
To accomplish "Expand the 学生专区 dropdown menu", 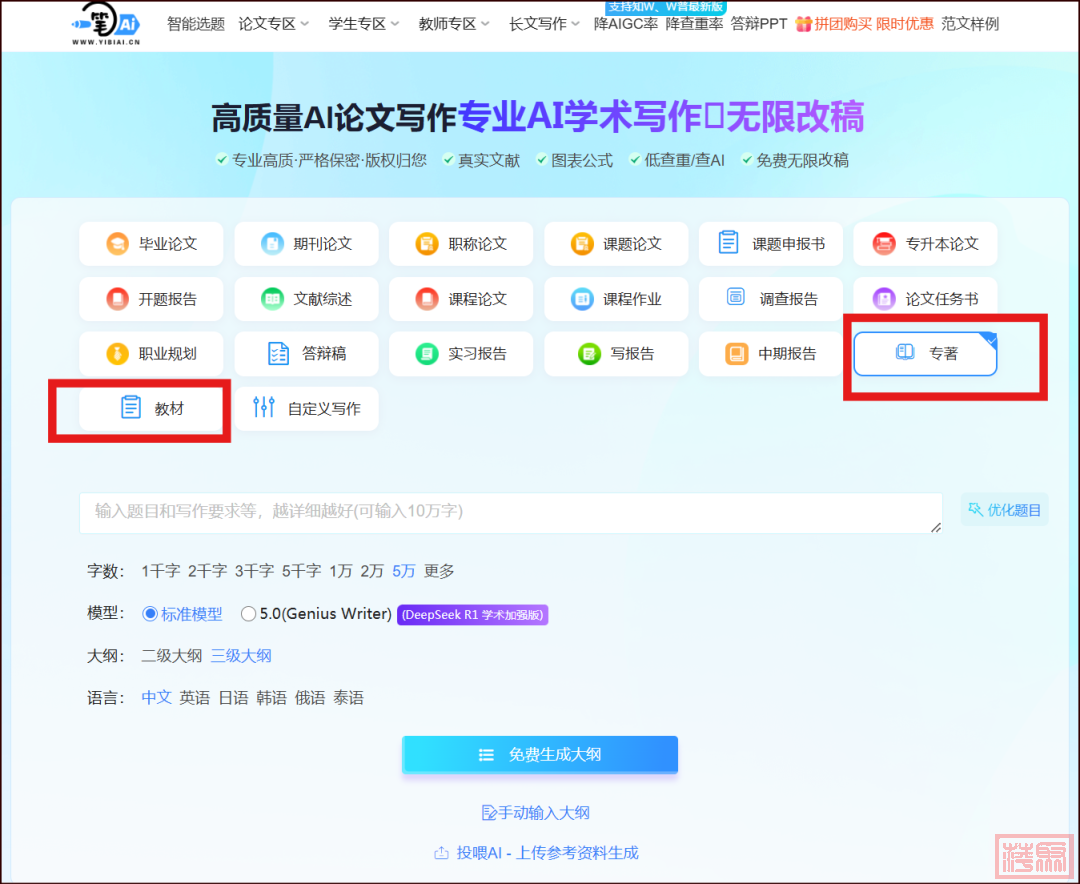I will [364, 24].
